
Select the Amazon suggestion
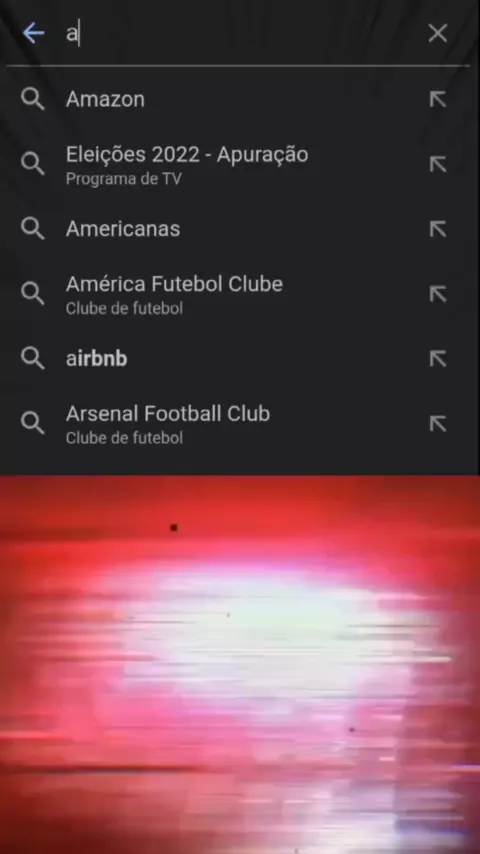(240, 99)
